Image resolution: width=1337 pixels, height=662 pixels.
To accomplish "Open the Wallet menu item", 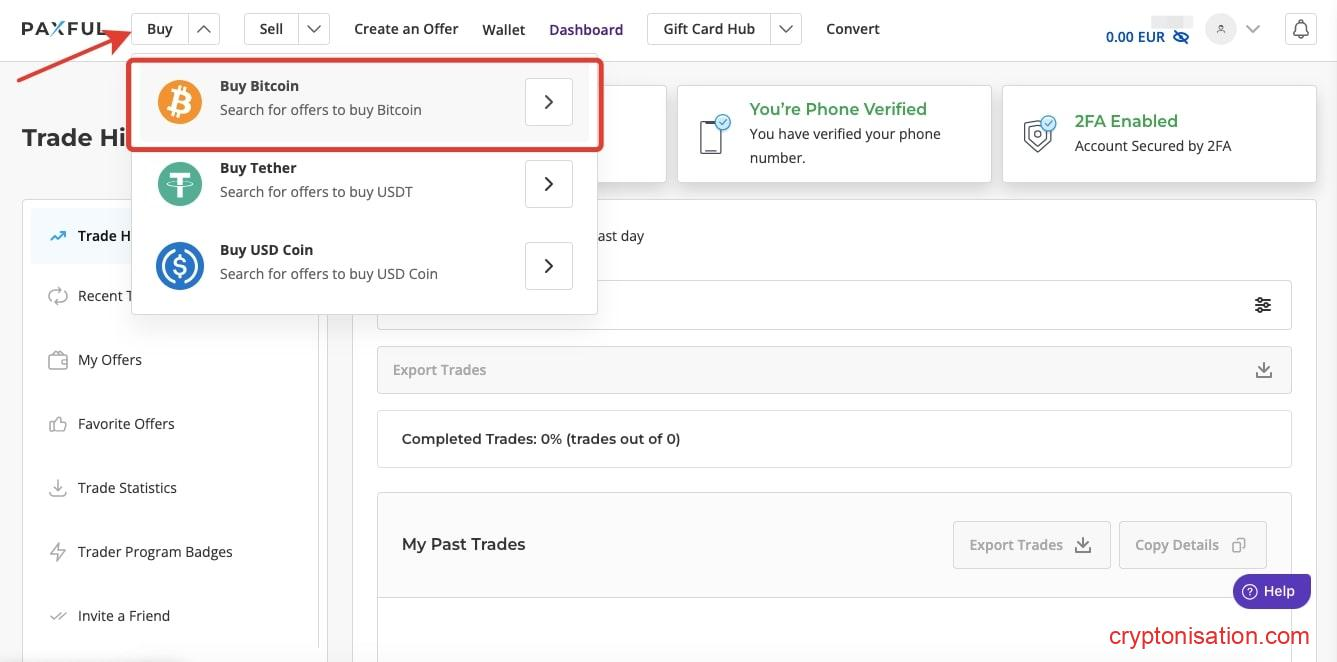I will pyautogui.click(x=503, y=30).
